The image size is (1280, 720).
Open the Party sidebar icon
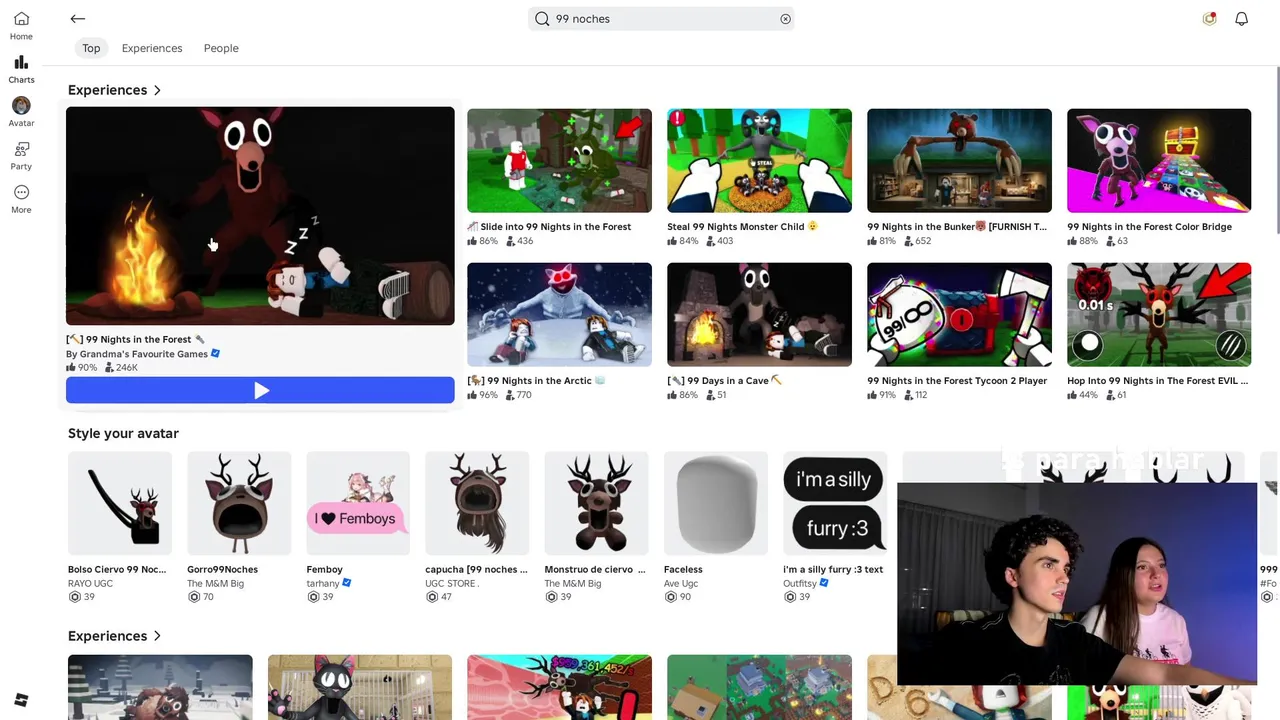(21, 155)
